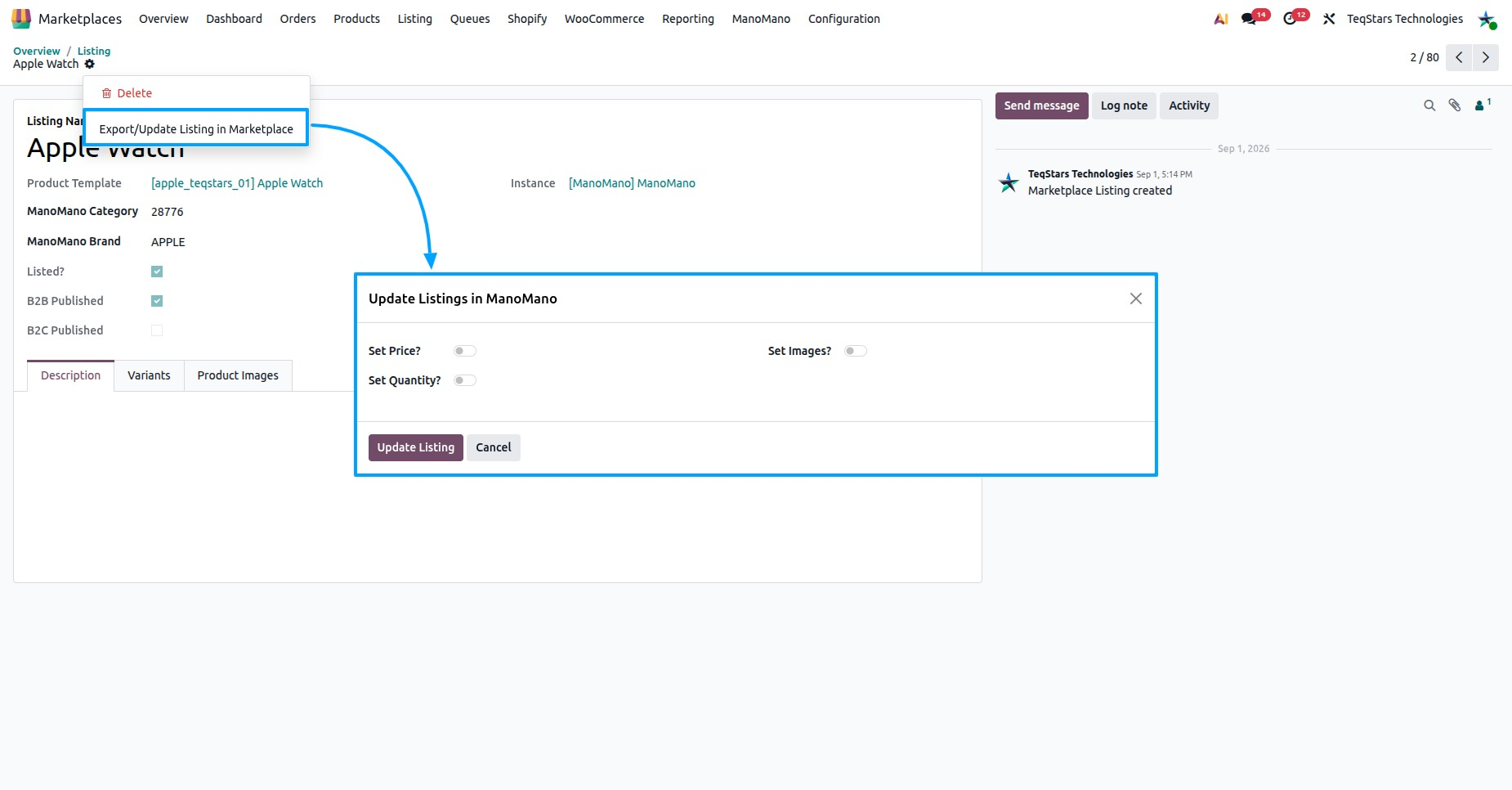Open the Marketplaces app home icon
The image size is (1512, 790).
point(21,18)
